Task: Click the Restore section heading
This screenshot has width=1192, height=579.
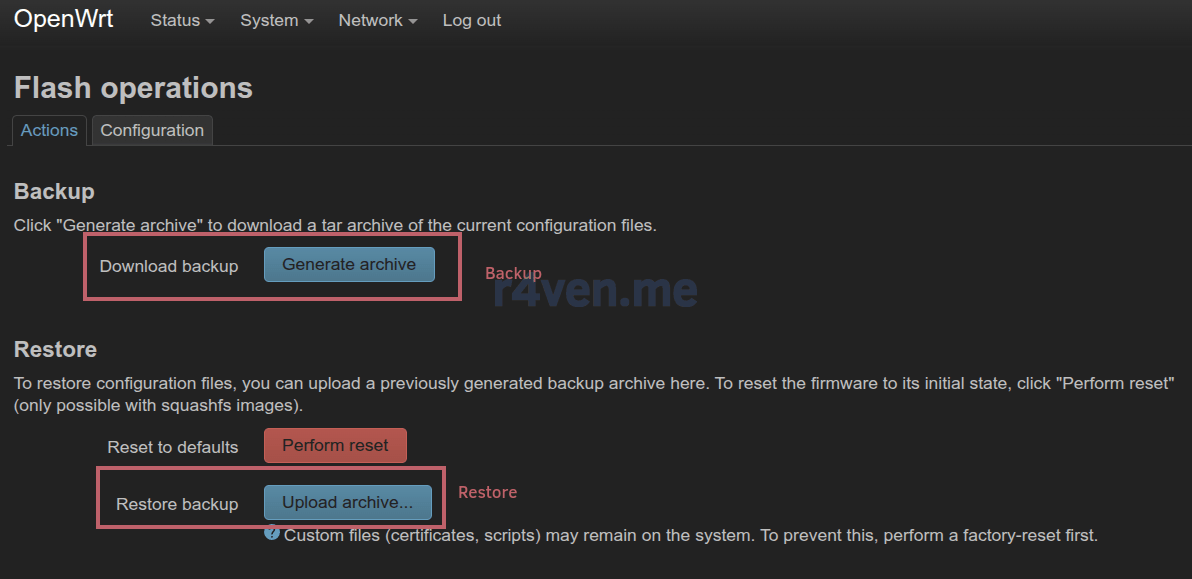Action: click(55, 350)
